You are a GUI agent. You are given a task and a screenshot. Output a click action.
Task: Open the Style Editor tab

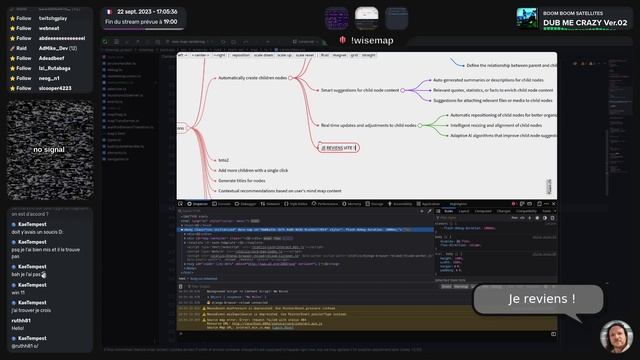coord(296,204)
